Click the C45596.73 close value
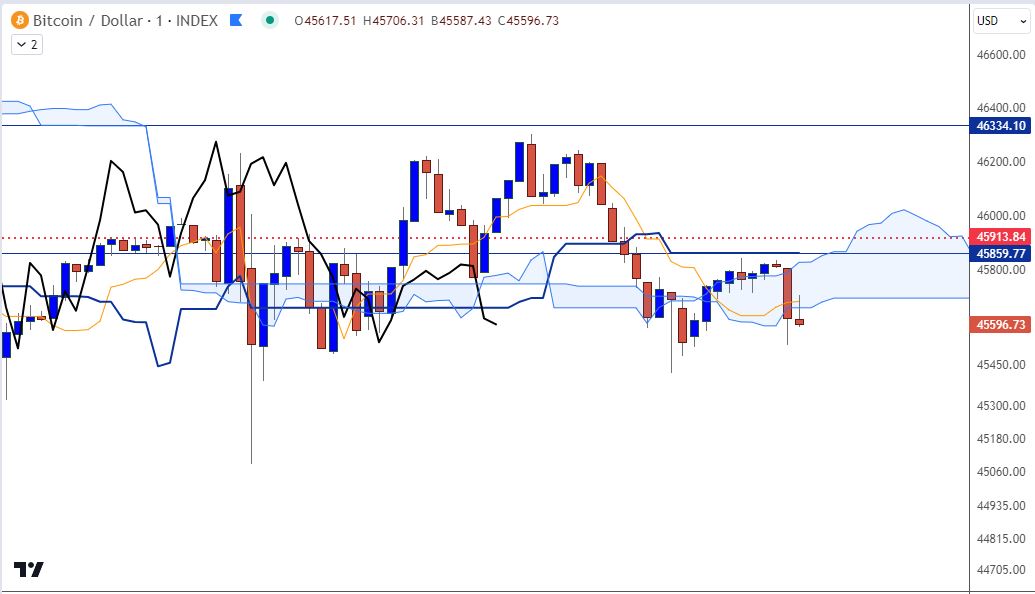 click(x=528, y=20)
